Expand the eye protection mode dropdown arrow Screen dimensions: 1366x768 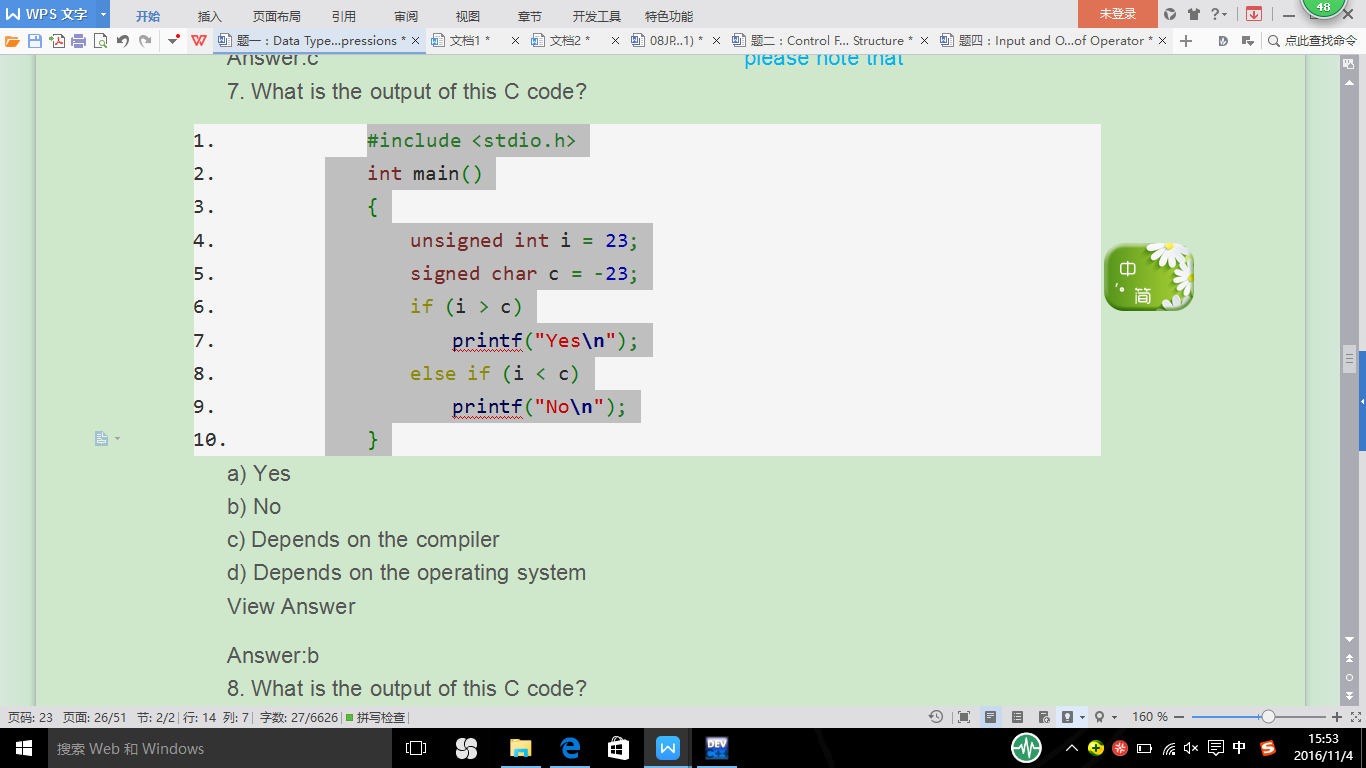[1083, 717]
